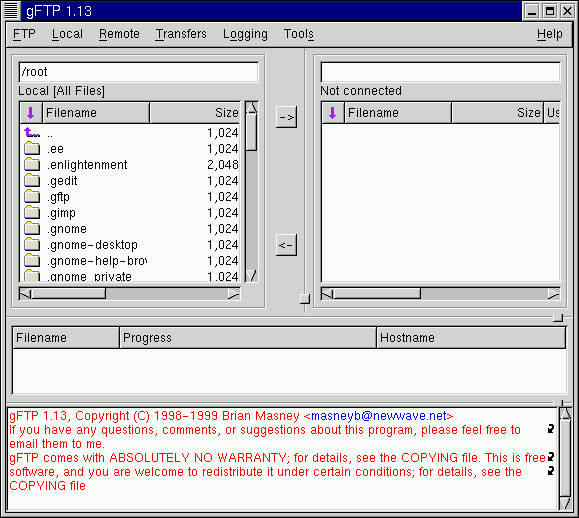Screen dimensions: 579x518
Task: Click the '.ee' filename text
Action: (x=55, y=149)
